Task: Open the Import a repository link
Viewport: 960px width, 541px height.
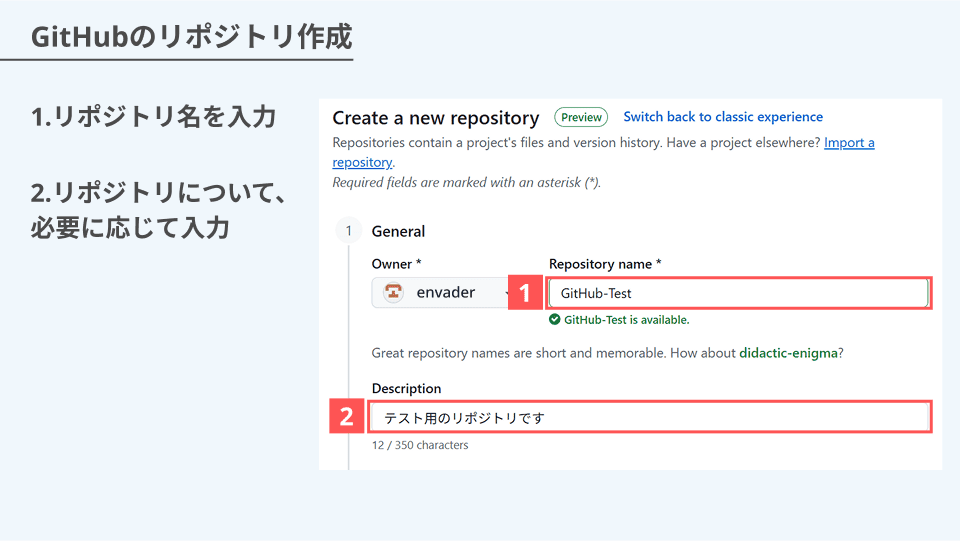Action: [x=849, y=143]
